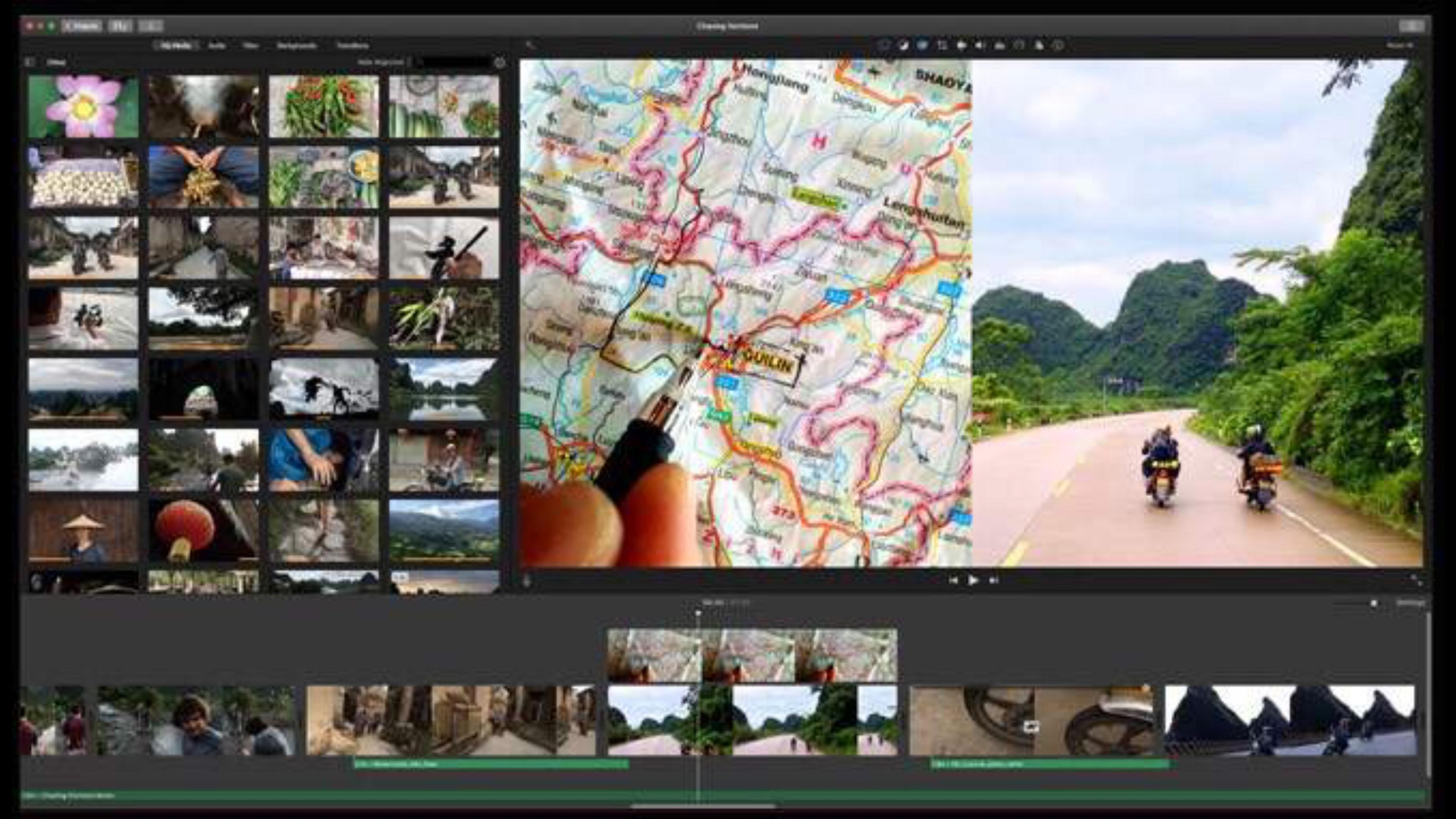Open the volume adjustment speaker icon
Image resolution: width=1456 pixels, height=819 pixels.
(x=980, y=45)
